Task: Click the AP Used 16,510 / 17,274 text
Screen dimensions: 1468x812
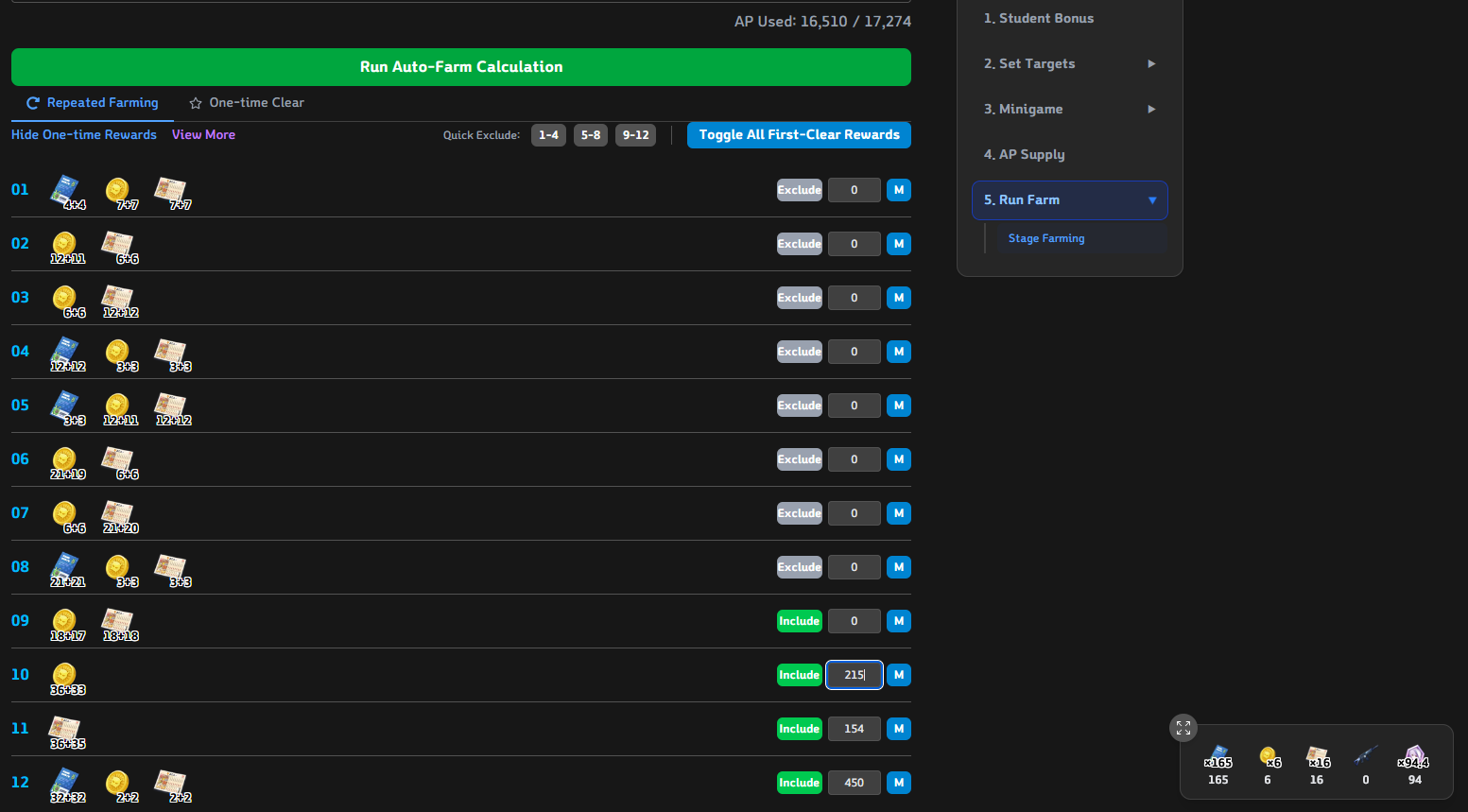Action: click(x=822, y=21)
